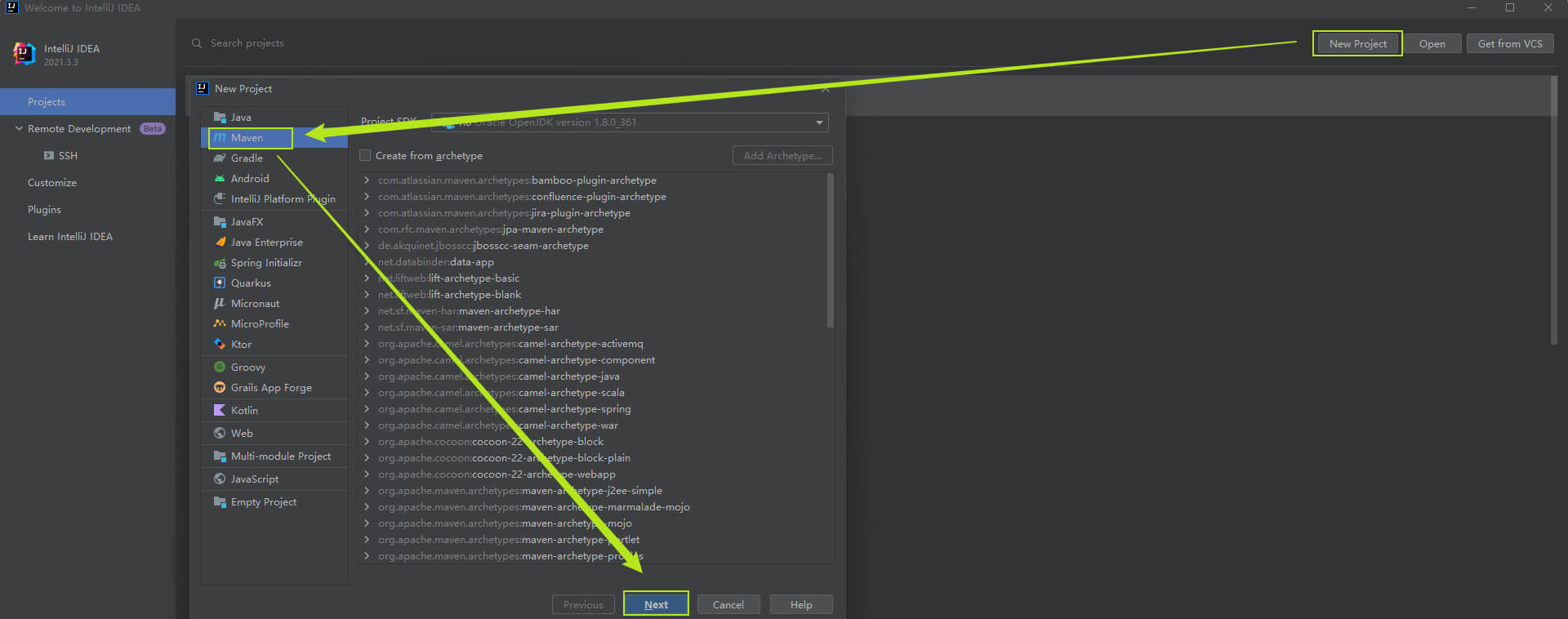Click IntelliJ icon in Welcome title bar
Viewport: 1568px width, 619px height.
pyautogui.click(x=11, y=7)
